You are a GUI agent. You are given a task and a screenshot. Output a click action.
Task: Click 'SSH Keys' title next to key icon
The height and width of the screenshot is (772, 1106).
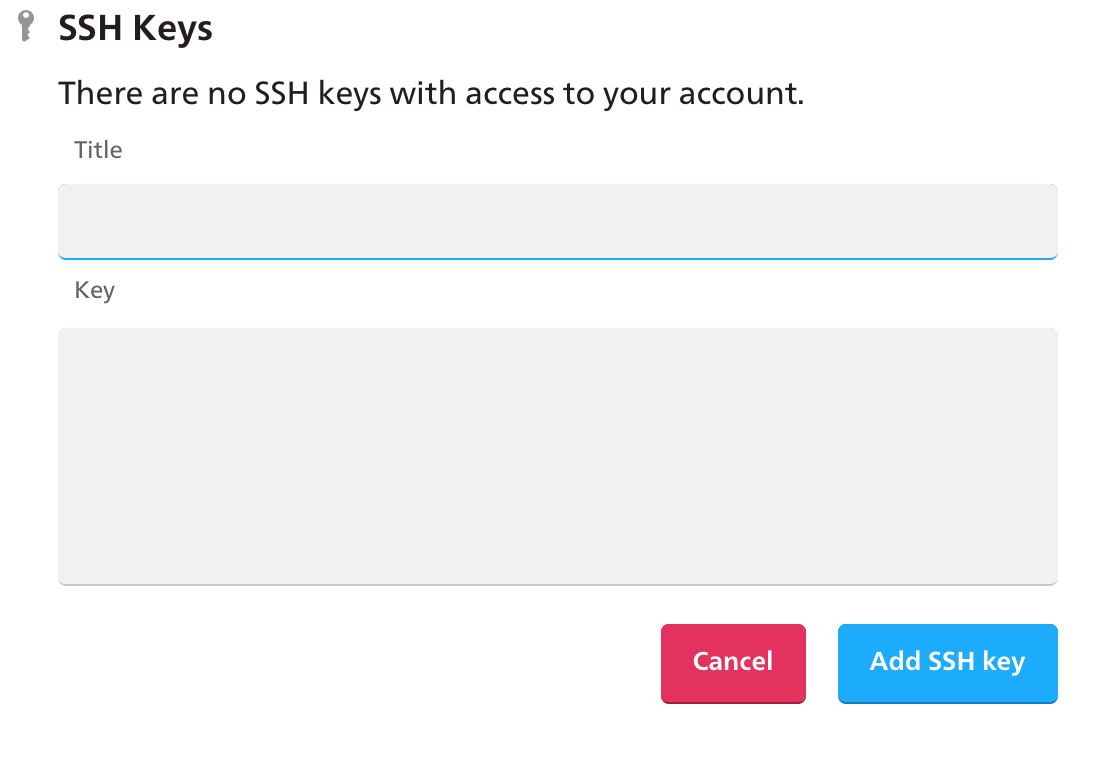click(135, 29)
